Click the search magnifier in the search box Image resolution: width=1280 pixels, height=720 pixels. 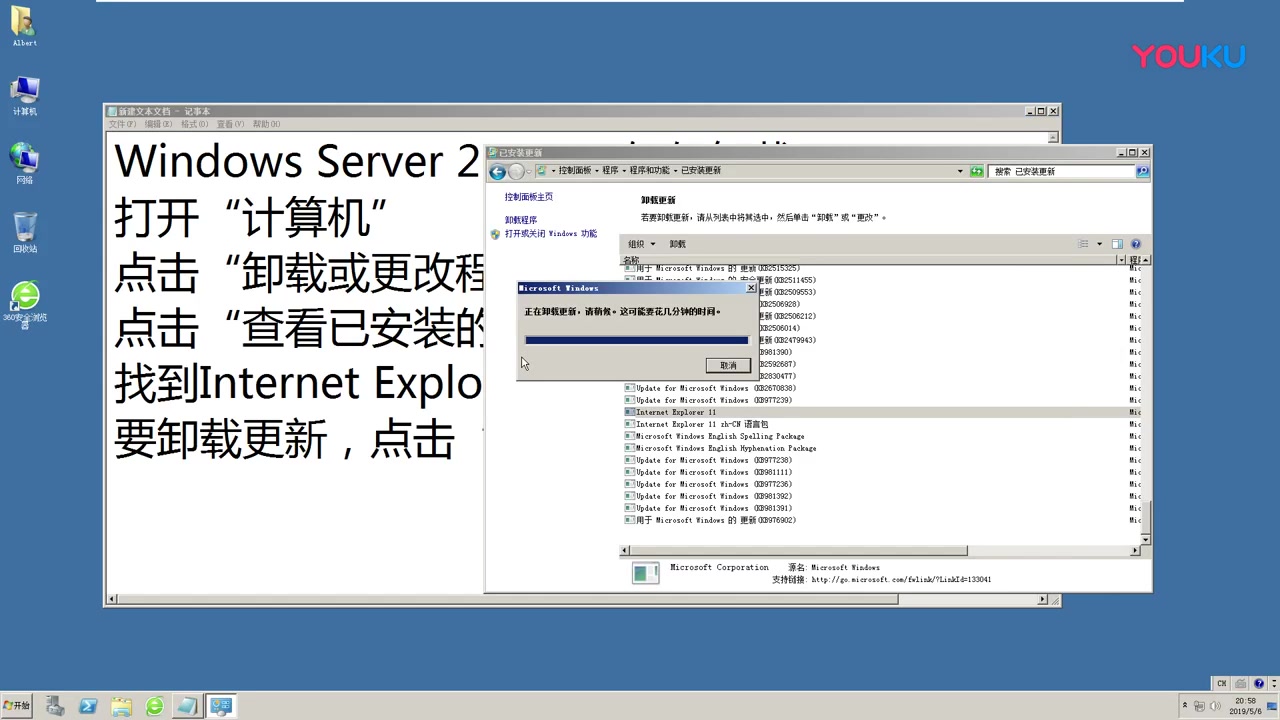click(1142, 170)
